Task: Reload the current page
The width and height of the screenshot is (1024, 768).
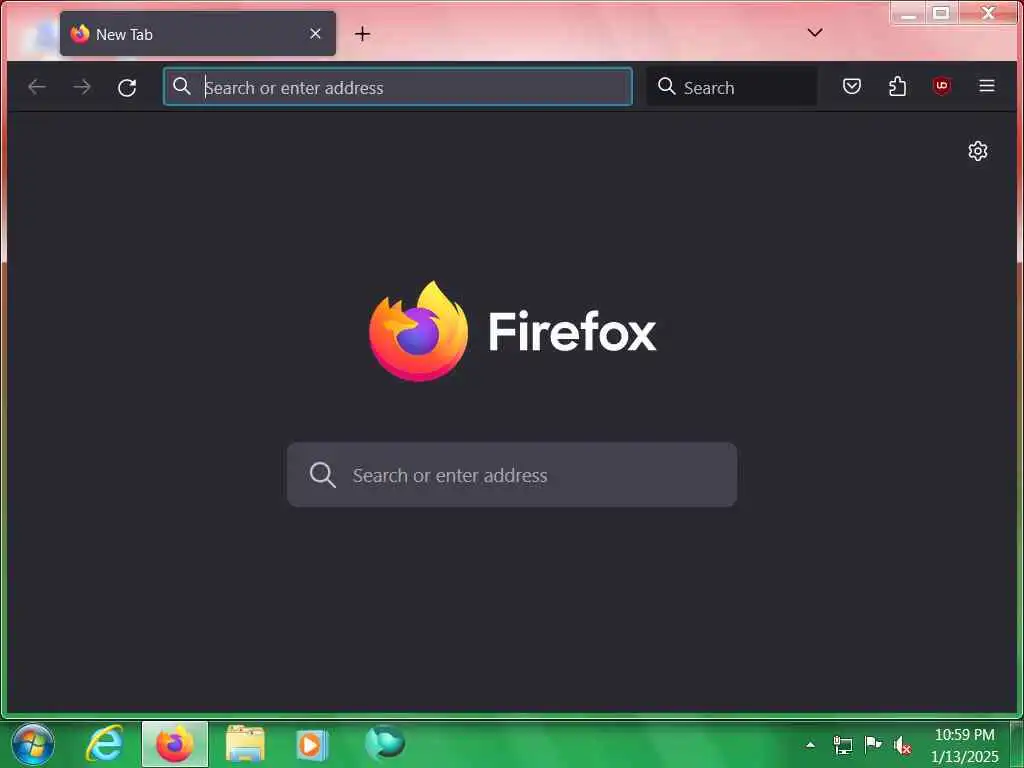Action: (x=127, y=88)
